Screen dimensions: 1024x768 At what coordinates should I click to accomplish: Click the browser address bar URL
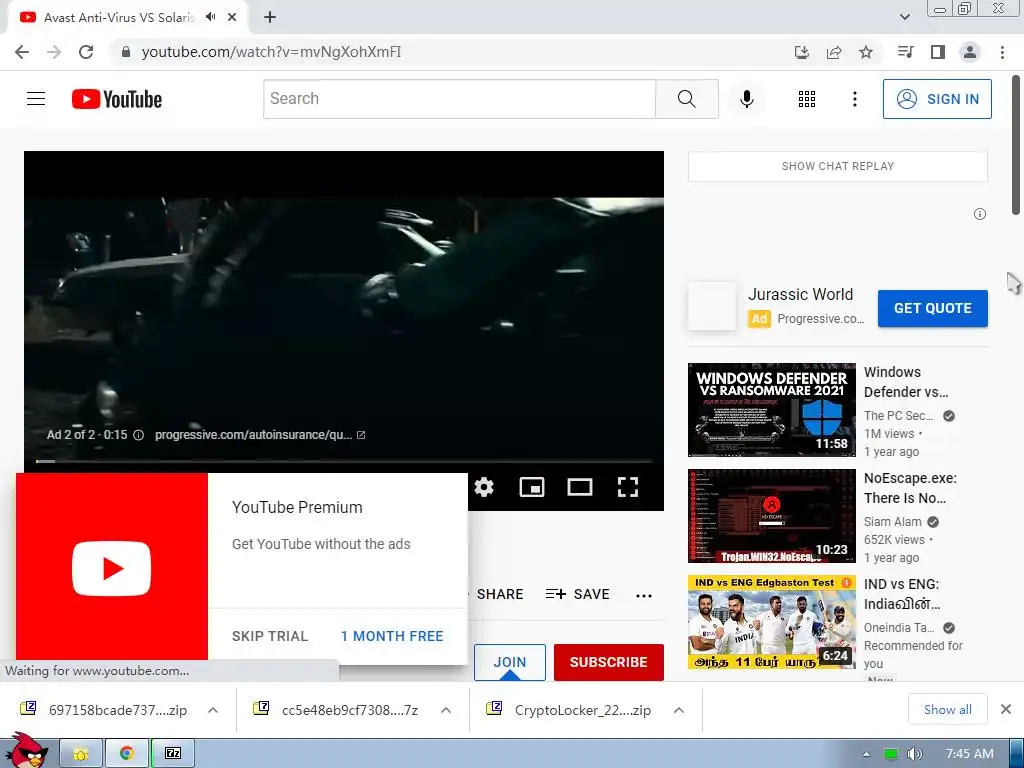tap(271, 52)
